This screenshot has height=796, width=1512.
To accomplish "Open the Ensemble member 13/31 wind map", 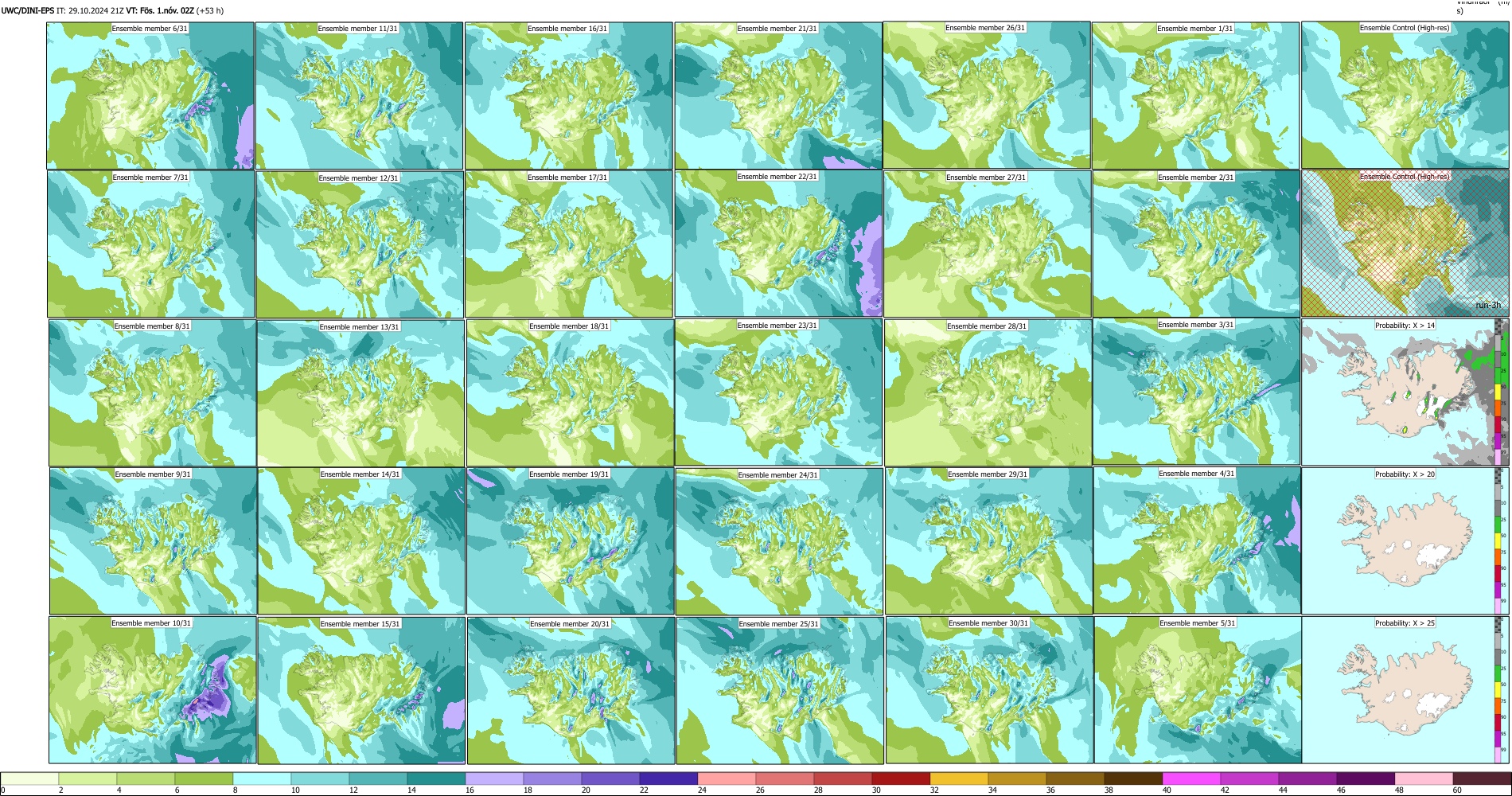I will point(360,393).
